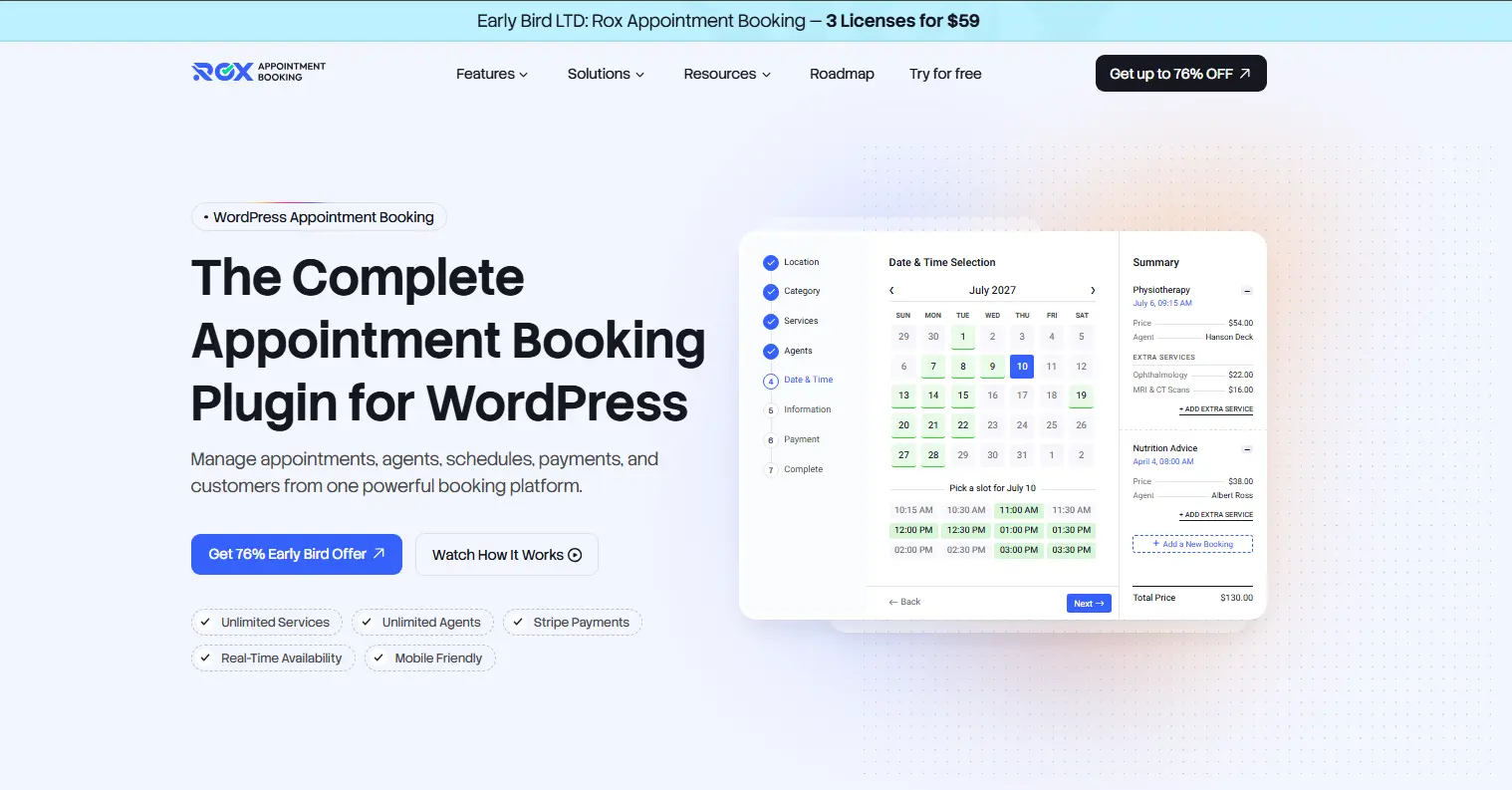
Task: Click the Mobile Friendly feature pill
Action: coord(430,658)
